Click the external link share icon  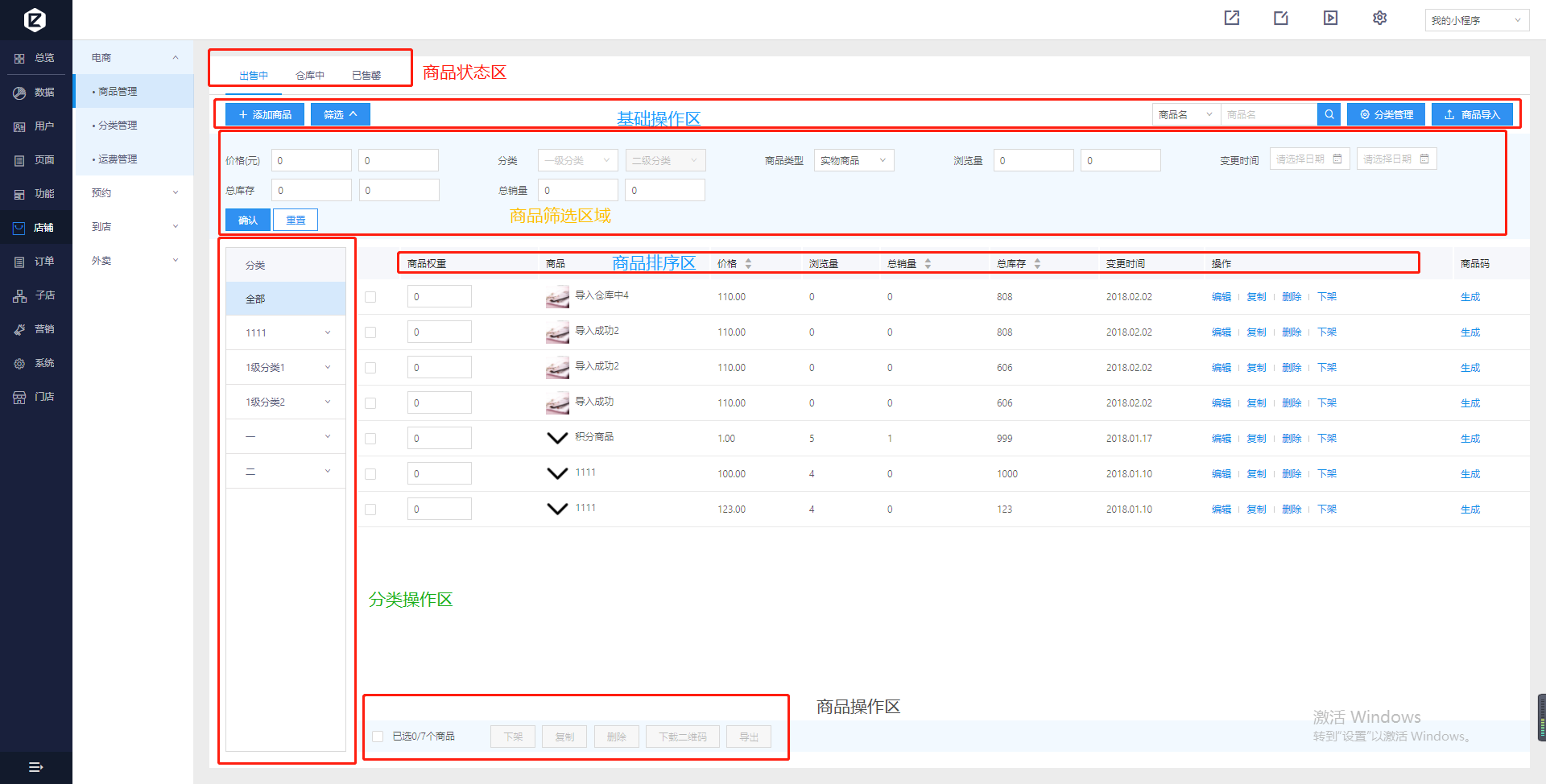(1232, 18)
